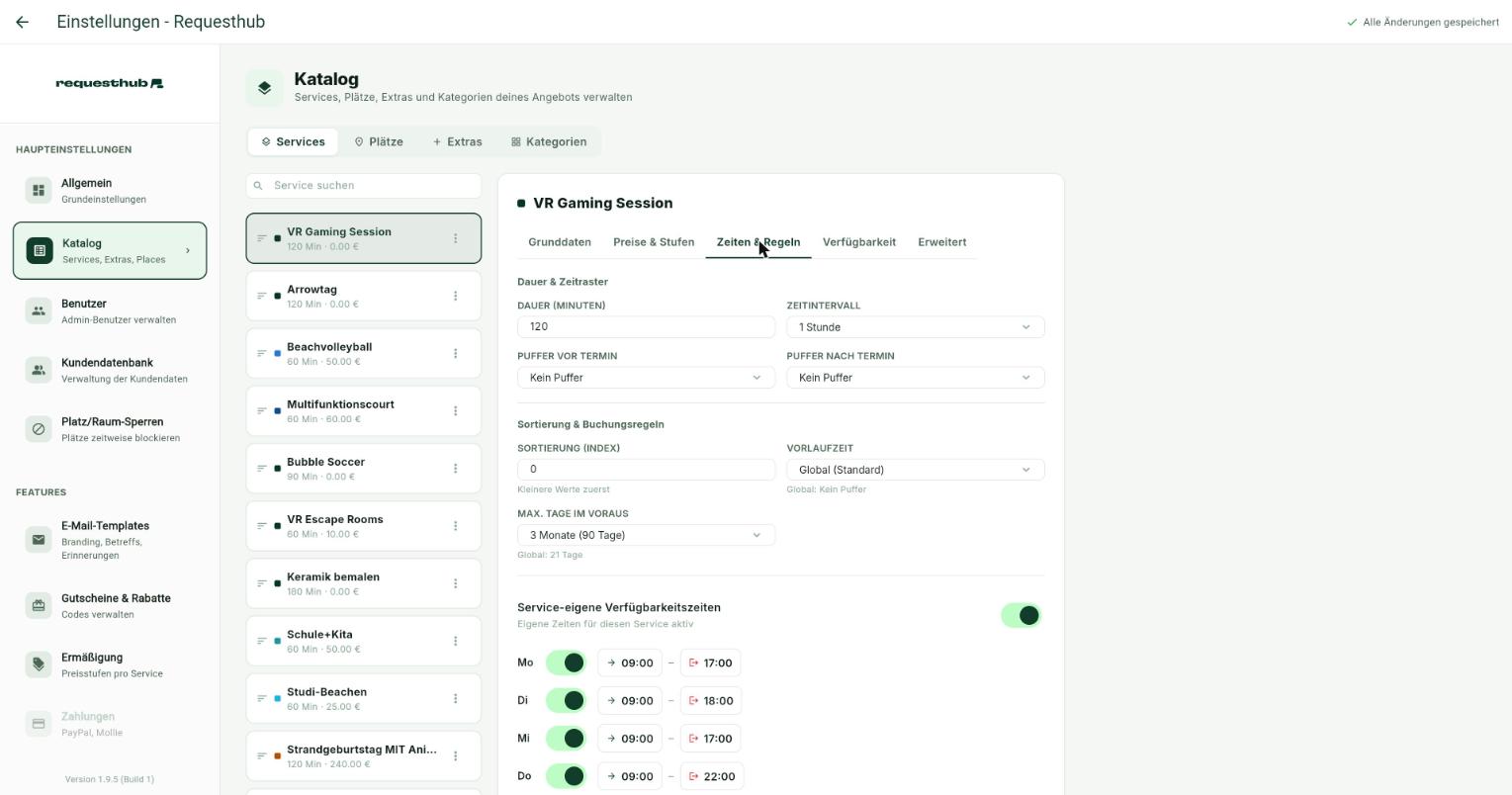Toggle Monday availability switch off

click(x=566, y=662)
